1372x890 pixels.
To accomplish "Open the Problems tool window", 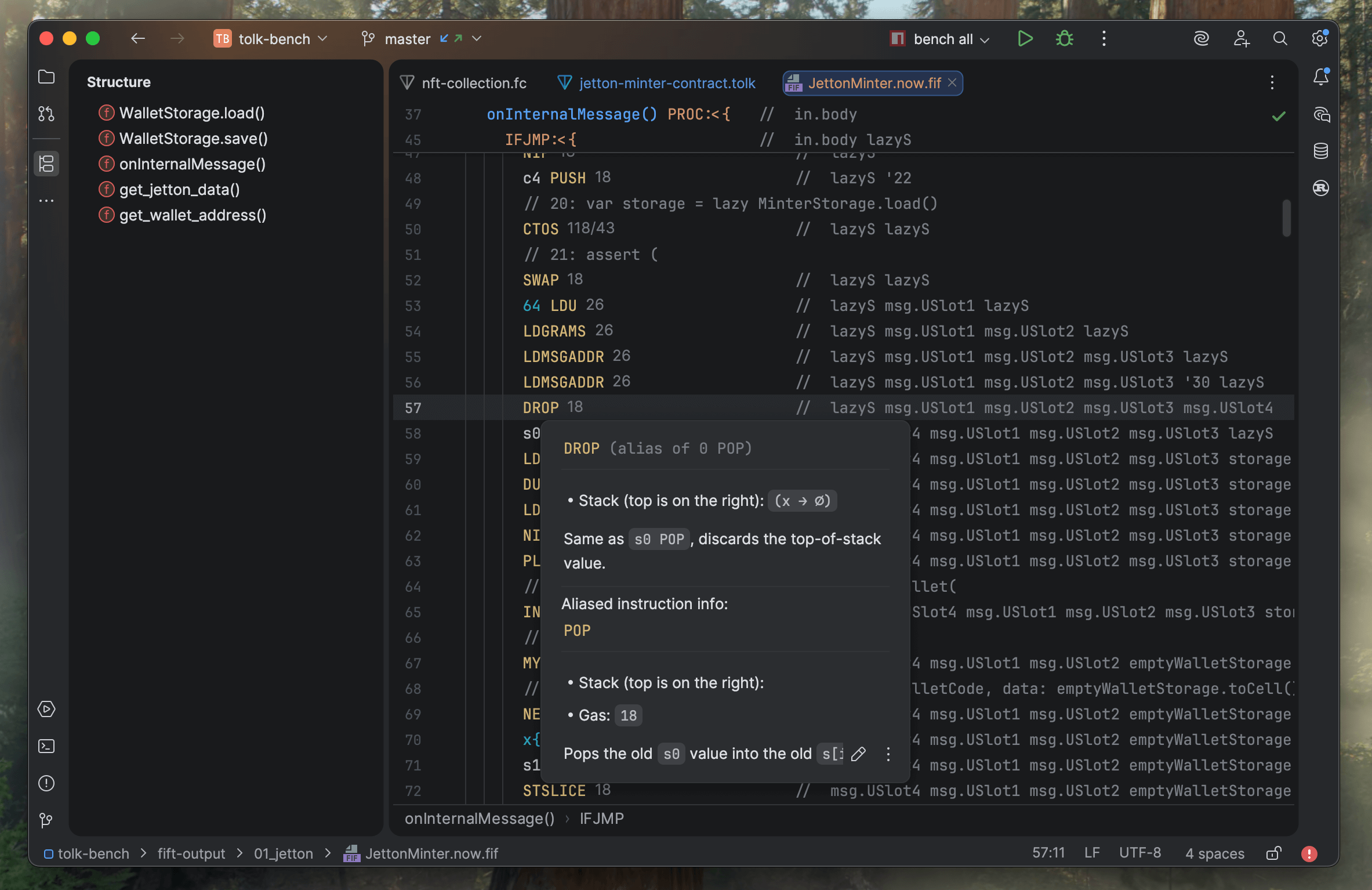I will [46, 783].
